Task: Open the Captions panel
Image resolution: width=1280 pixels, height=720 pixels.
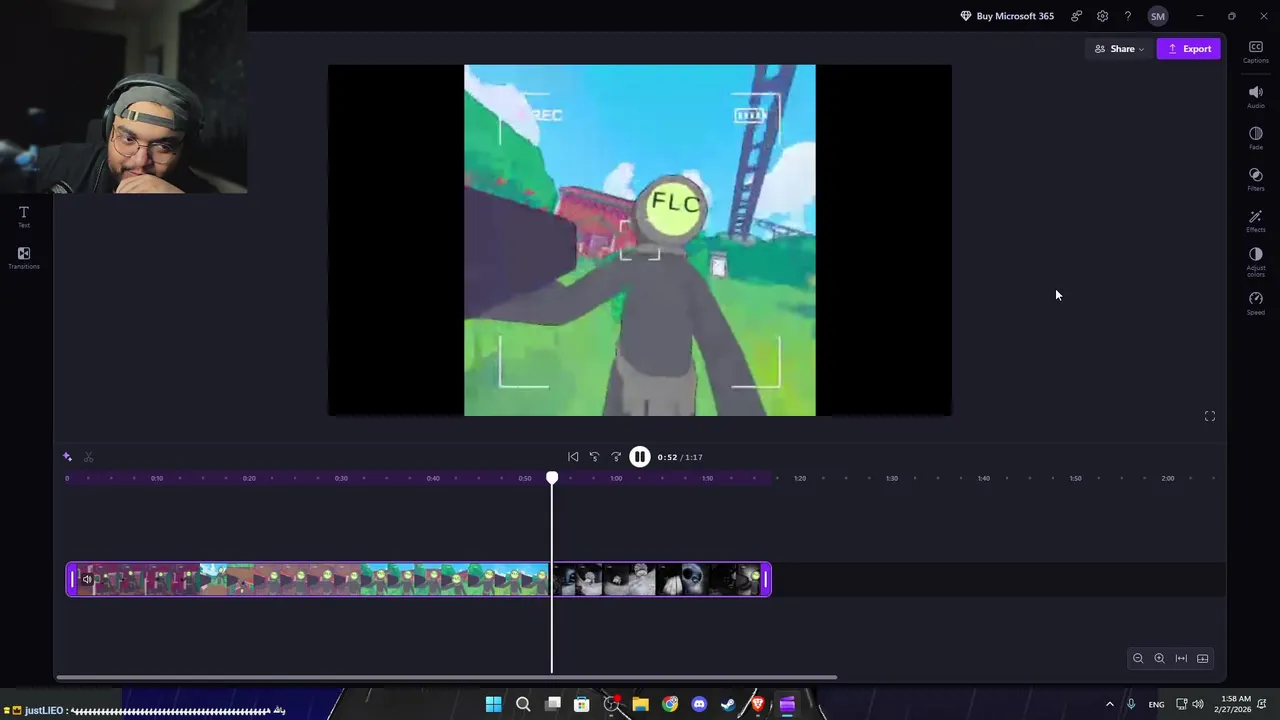Action: 1256,52
